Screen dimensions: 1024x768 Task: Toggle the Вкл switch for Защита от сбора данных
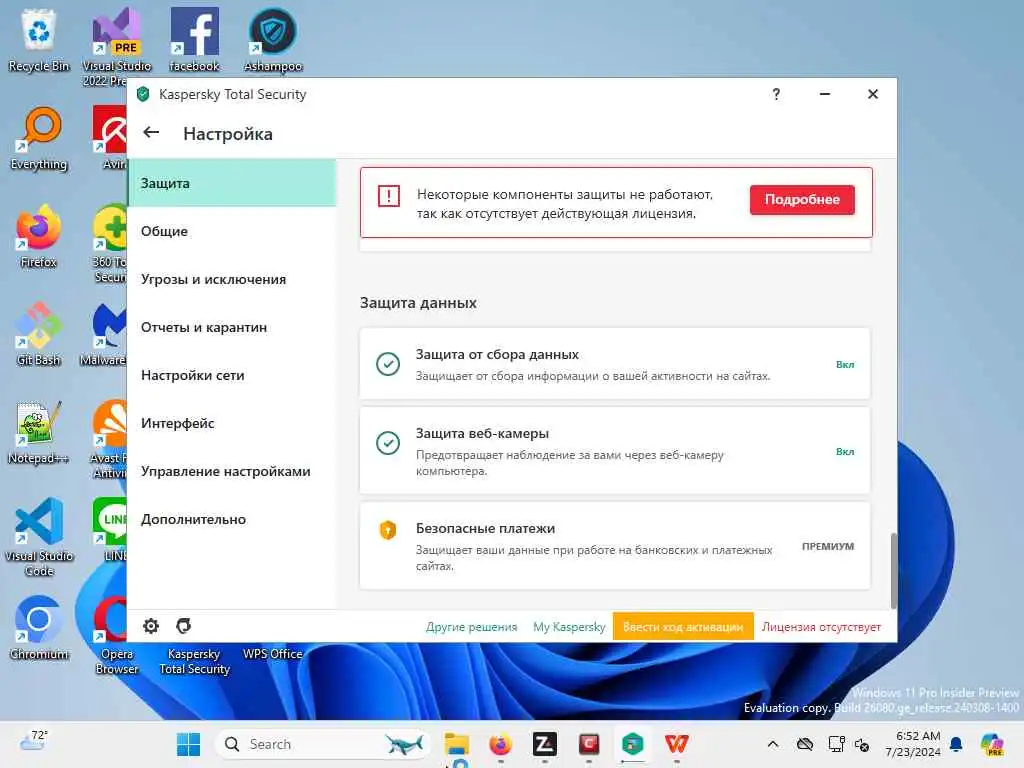click(845, 364)
